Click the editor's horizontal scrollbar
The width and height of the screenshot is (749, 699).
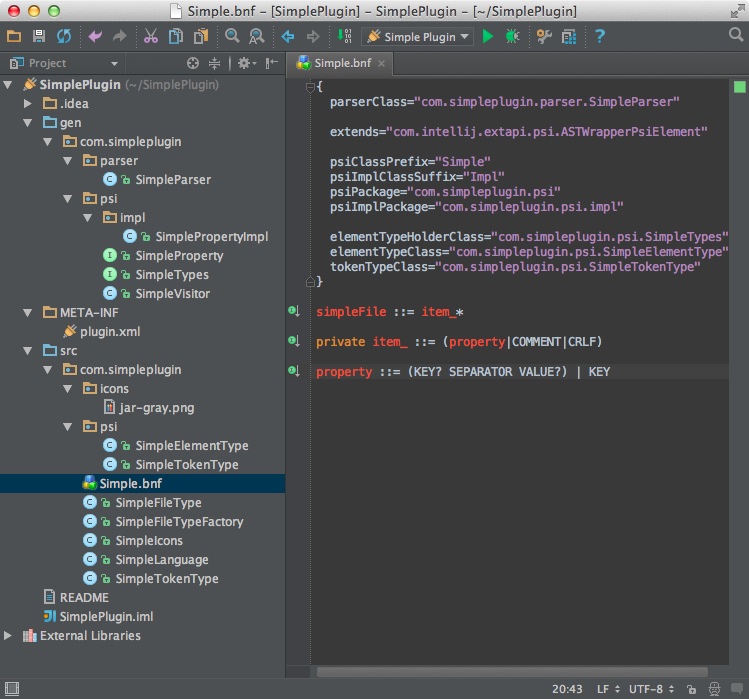click(510, 673)
